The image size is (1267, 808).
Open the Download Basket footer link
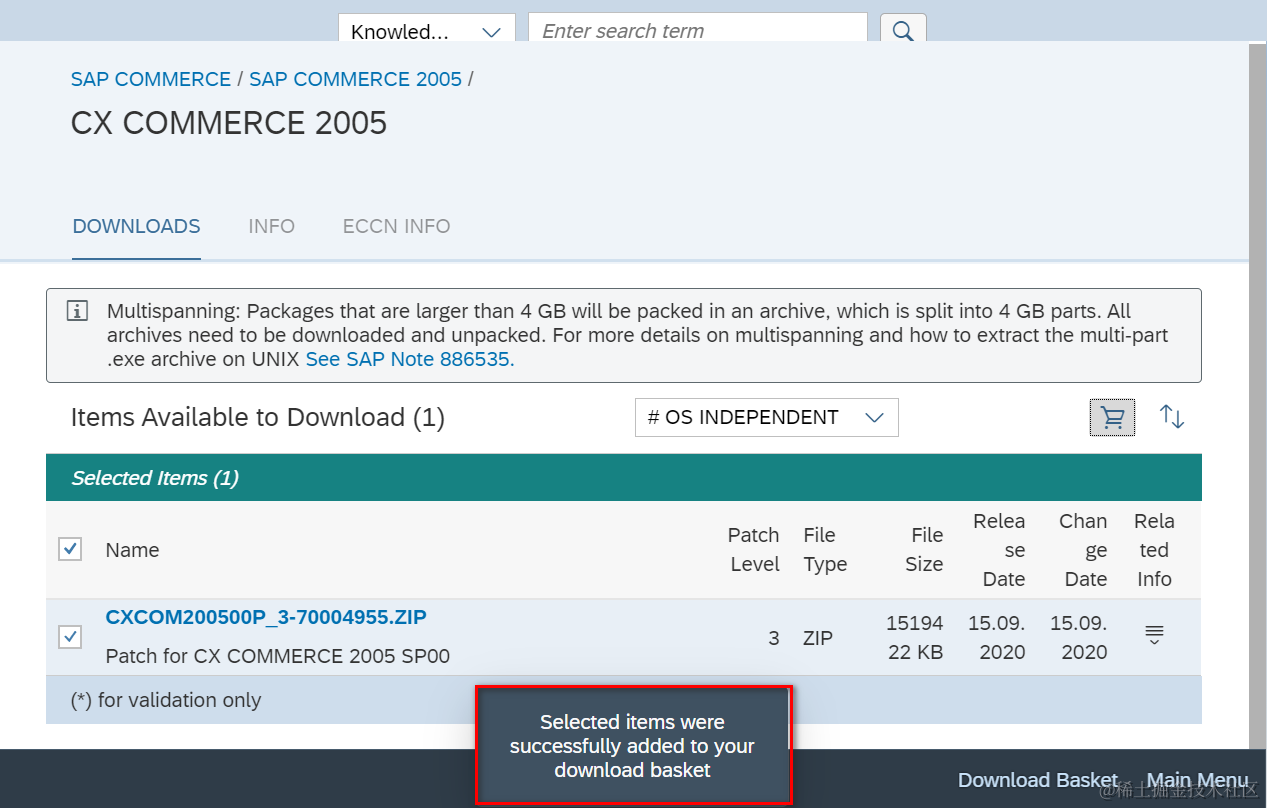pos(1037,780)
